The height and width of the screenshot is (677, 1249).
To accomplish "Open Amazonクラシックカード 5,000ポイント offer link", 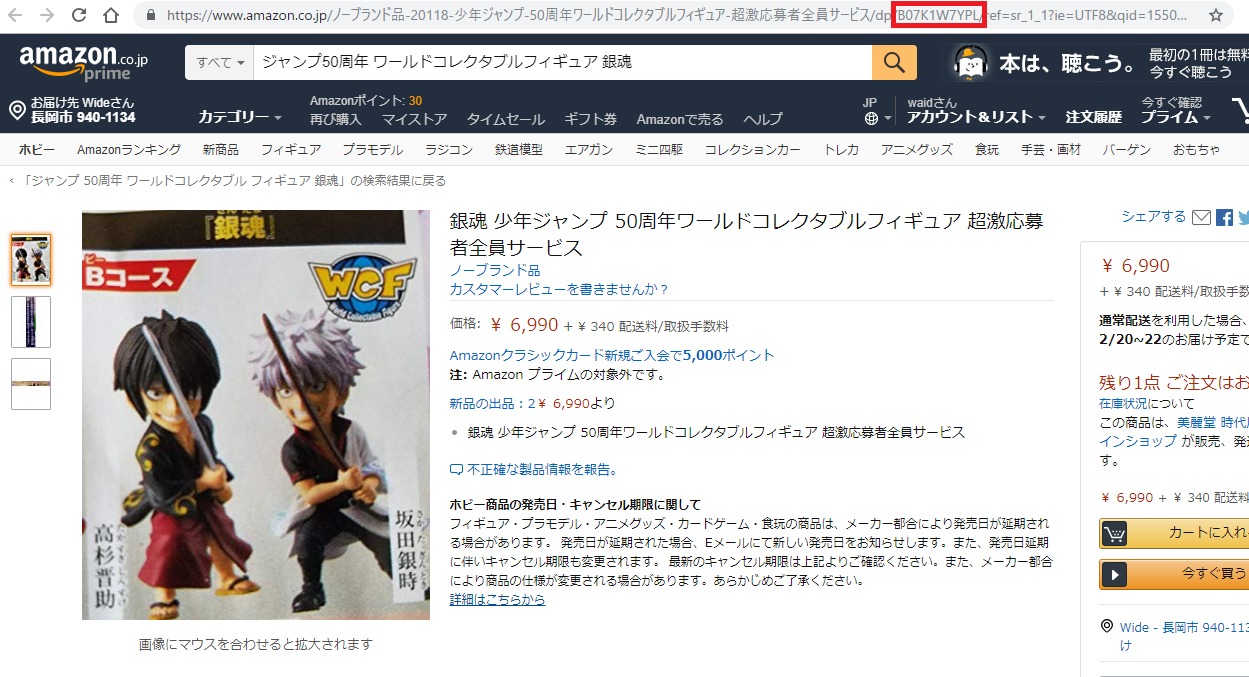I will (x=612, y=355).
